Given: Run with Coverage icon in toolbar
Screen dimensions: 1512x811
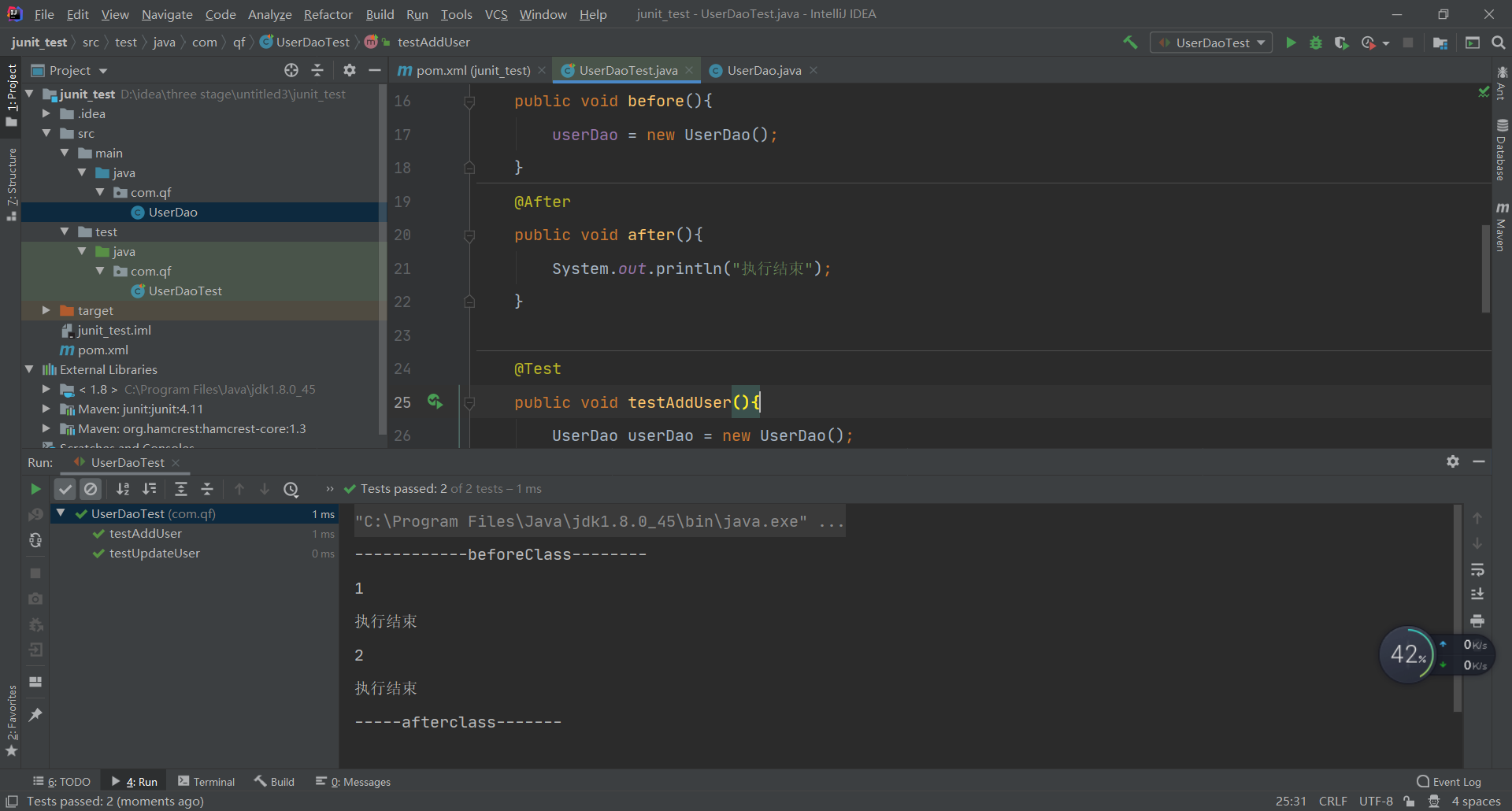Looking at the screenshot, I should coord(1341,43).
